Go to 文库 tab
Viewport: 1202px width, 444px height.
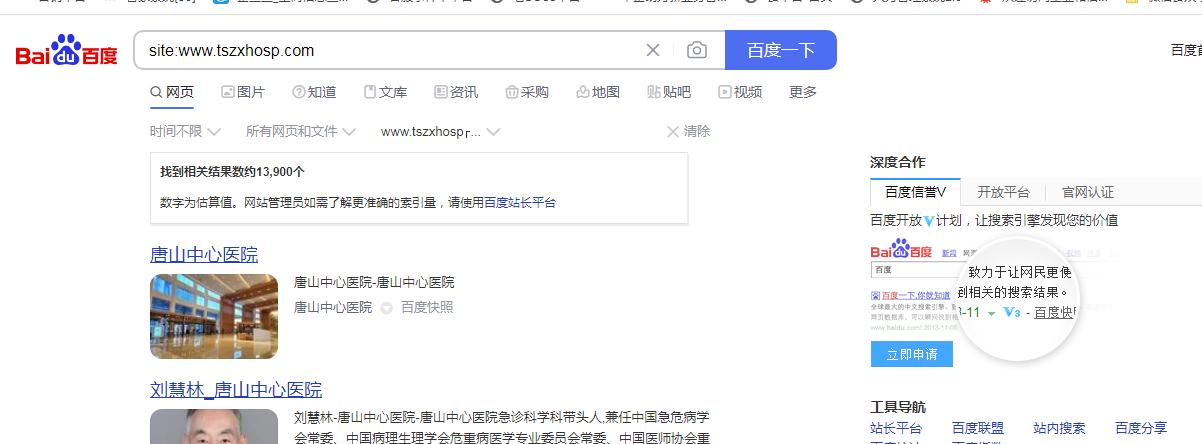[385, 92]
